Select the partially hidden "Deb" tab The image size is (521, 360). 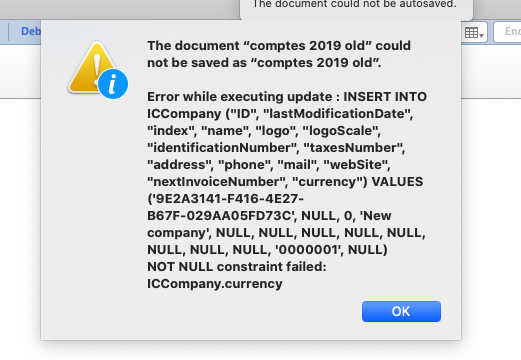pos(31,31)
